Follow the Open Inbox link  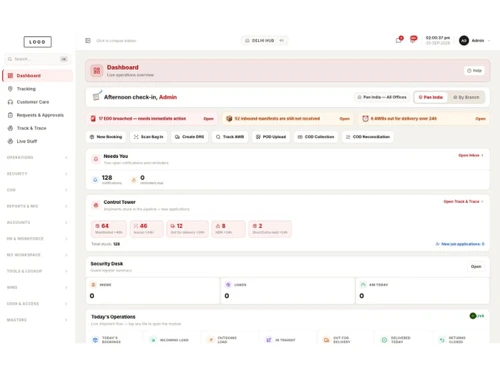[x=471, y=155]
